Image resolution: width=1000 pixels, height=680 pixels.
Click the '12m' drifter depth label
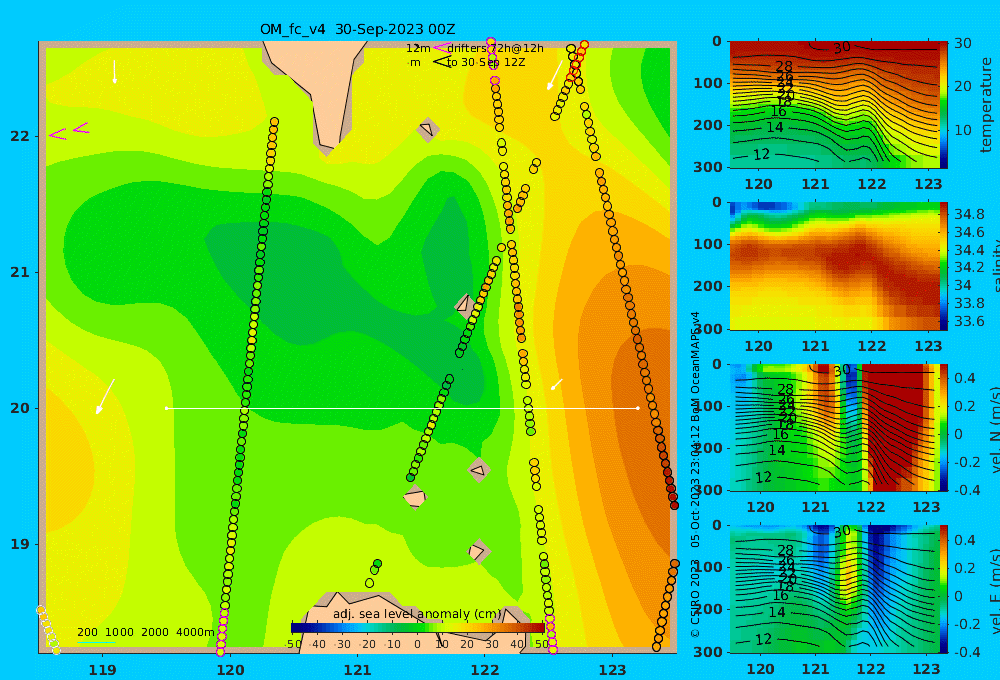(x=418, y=48)
